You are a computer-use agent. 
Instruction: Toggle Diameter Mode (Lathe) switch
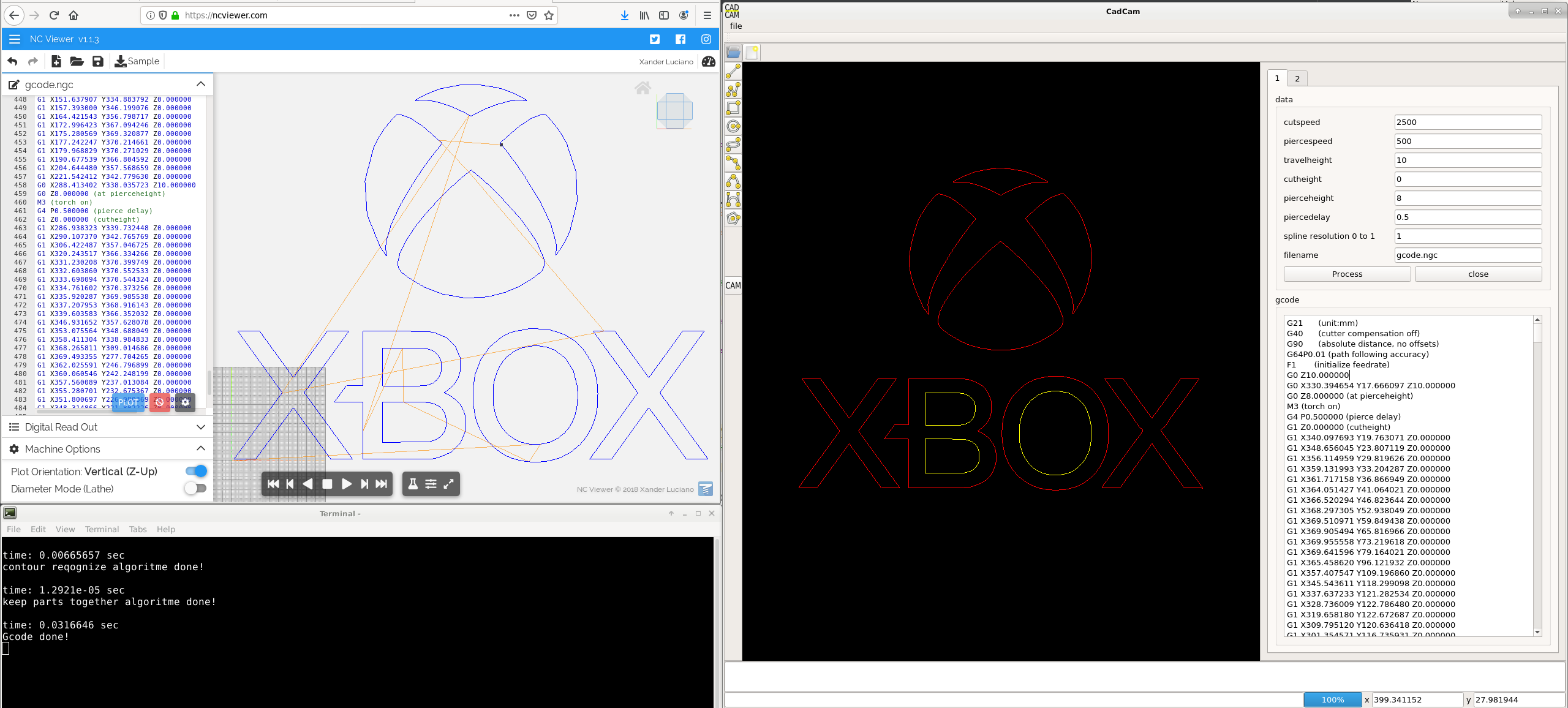tap(196, 489)
